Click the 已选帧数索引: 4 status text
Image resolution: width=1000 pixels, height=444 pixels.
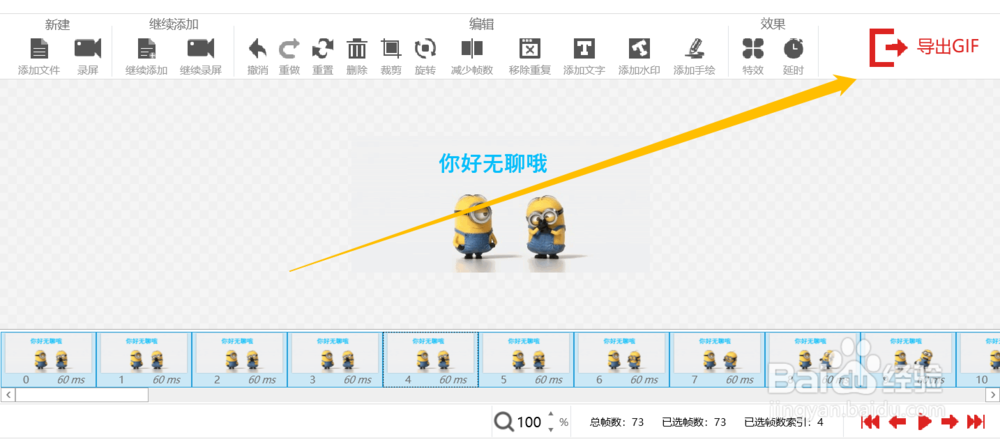tap(784, 422)
